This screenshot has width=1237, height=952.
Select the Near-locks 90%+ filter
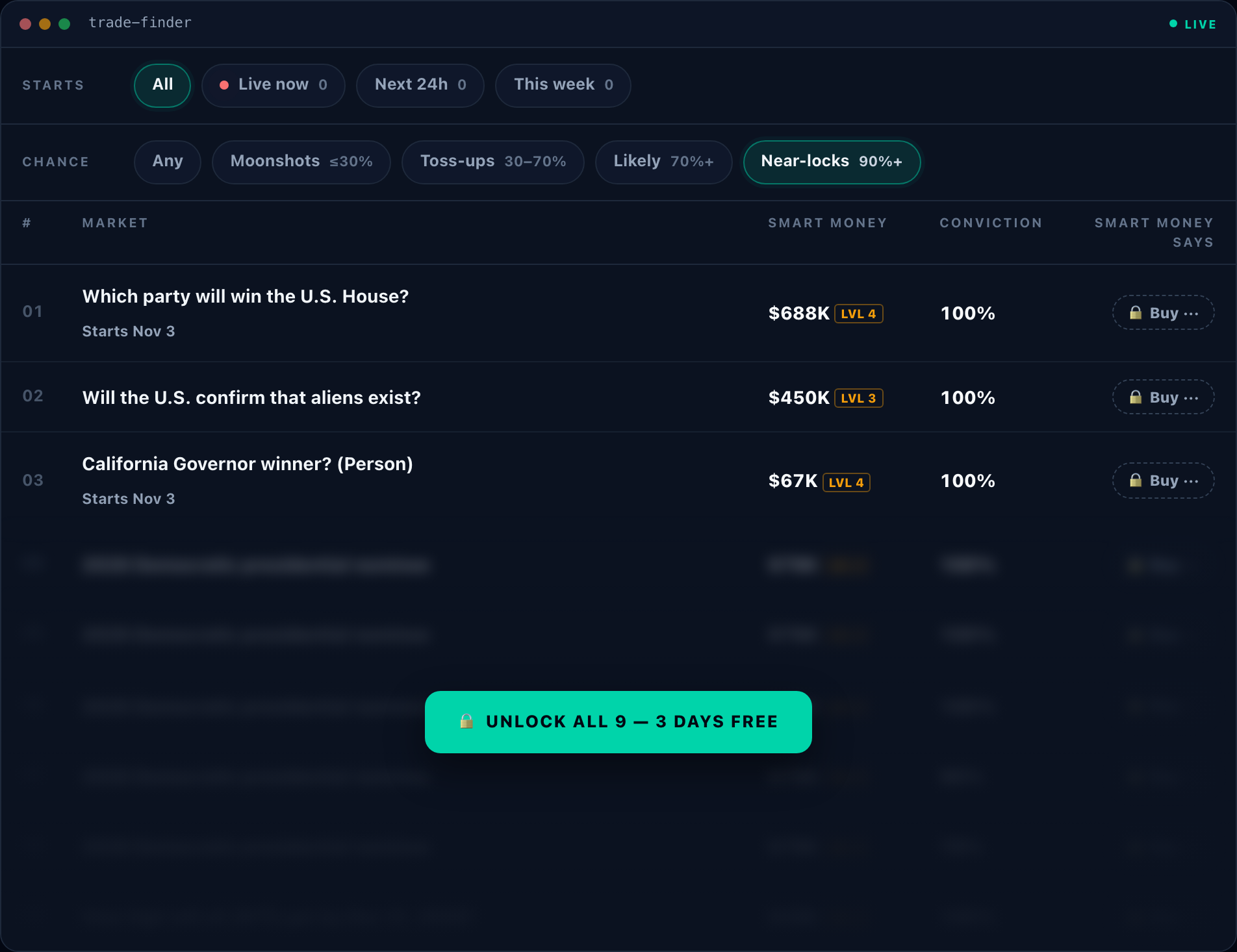click(832, 162)
